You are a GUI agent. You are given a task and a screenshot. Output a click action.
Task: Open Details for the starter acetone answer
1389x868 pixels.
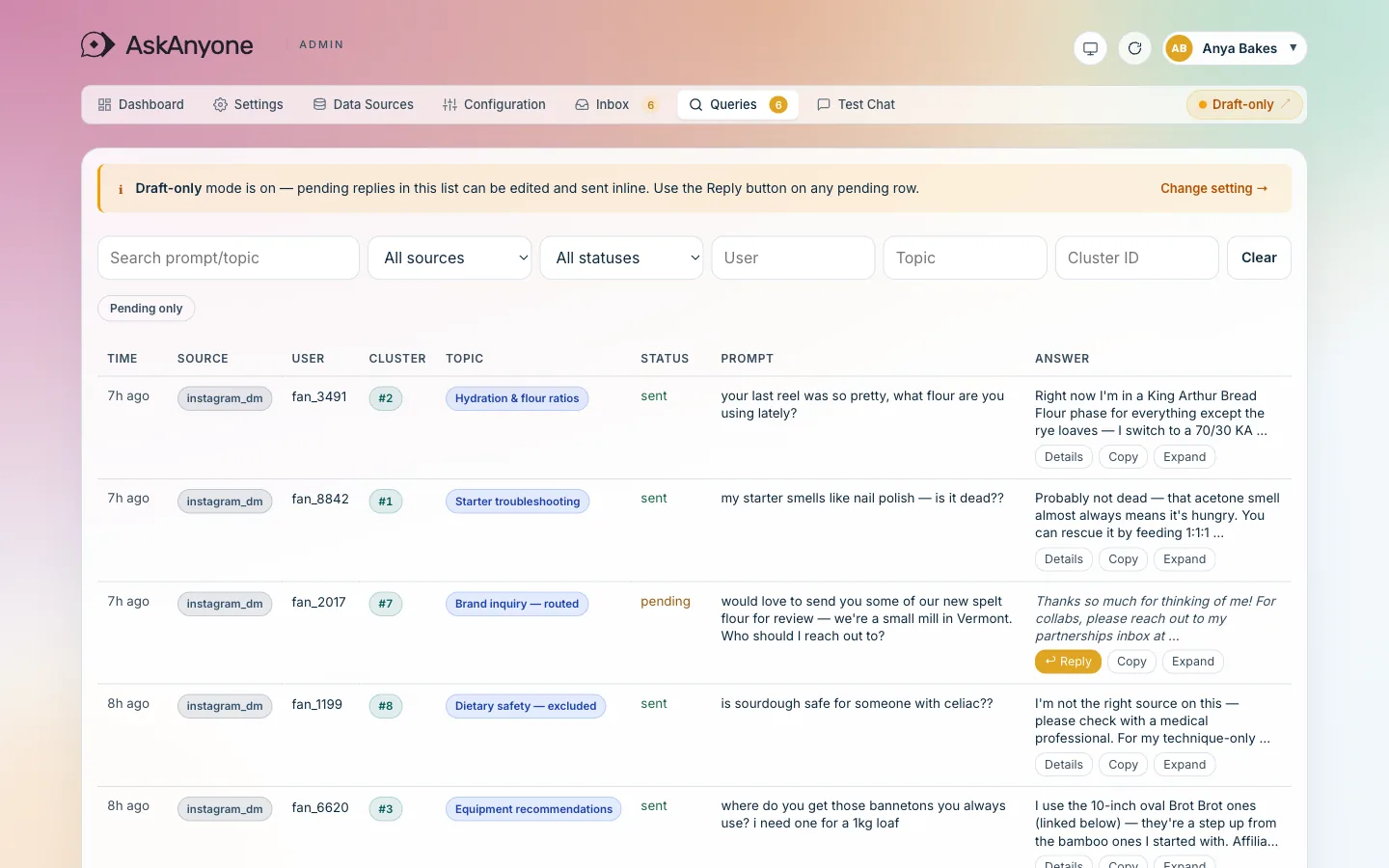(1064, 559)
